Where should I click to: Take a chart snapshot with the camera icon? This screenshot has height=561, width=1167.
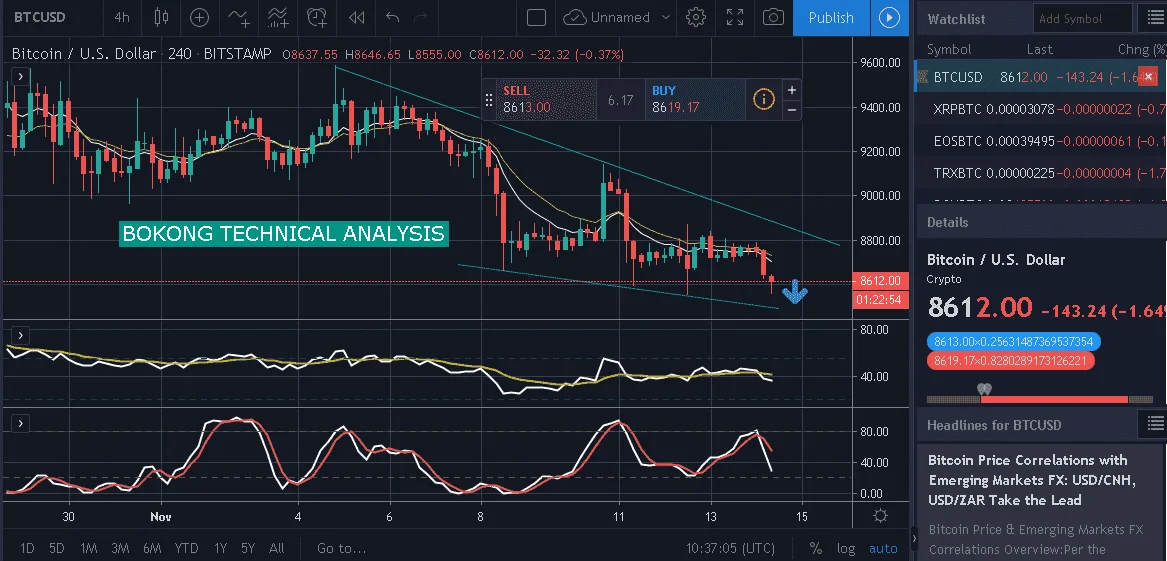[x=773, y=17]
